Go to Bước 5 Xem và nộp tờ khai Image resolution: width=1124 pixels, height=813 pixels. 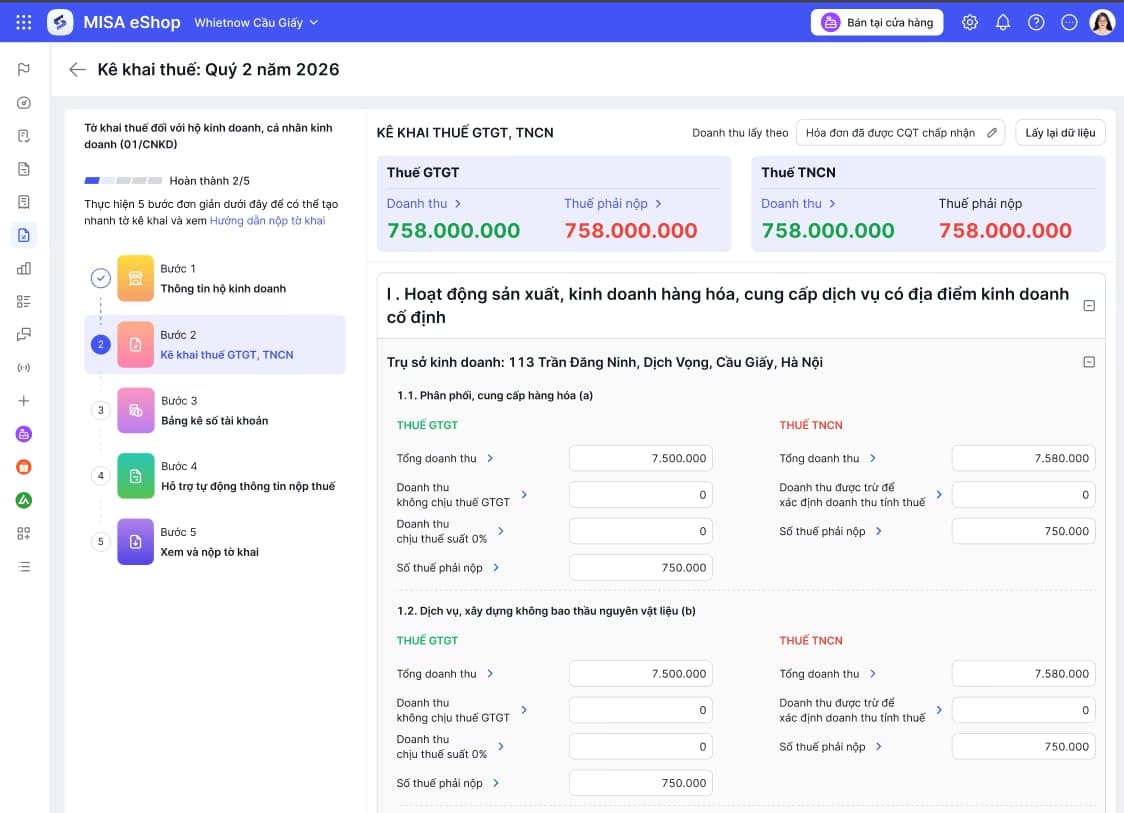(x=215, y=542)
